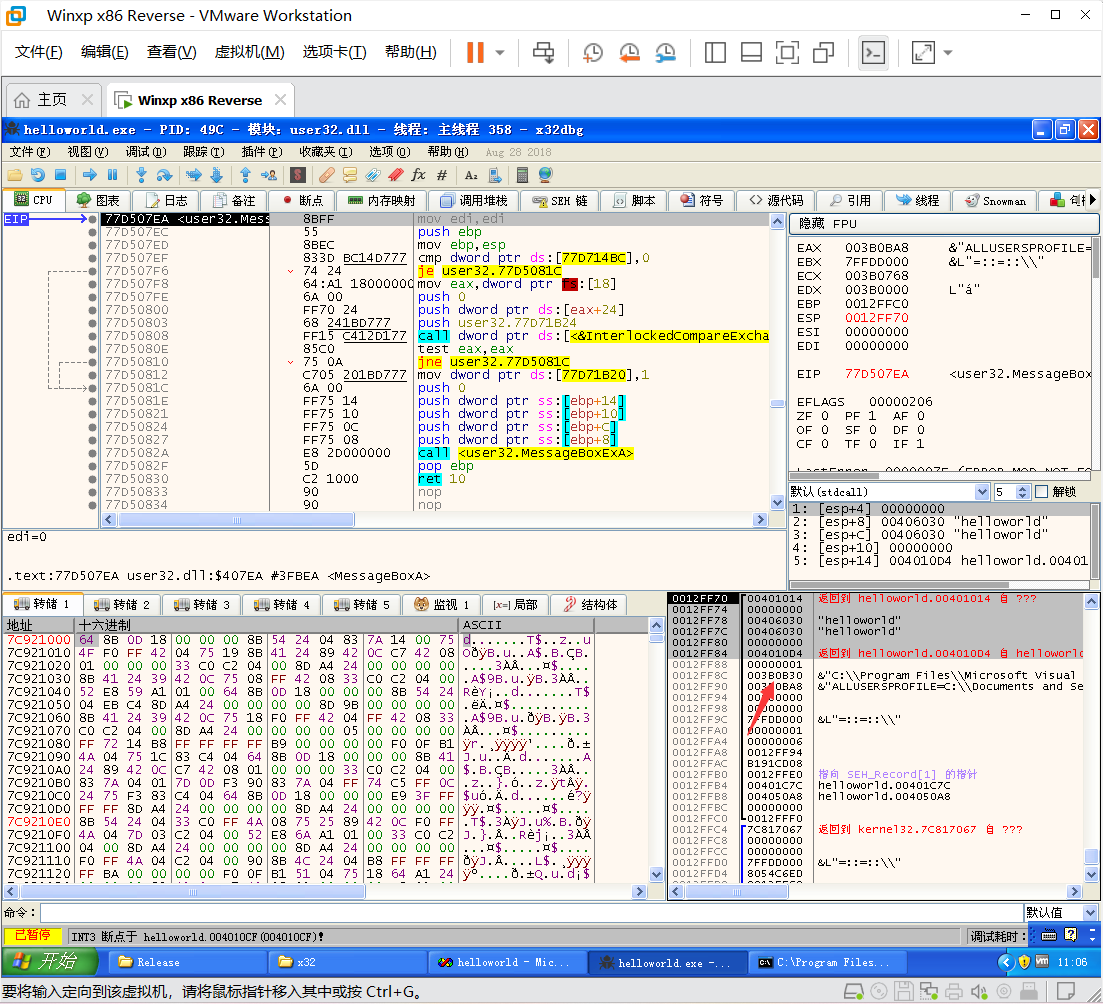Open VMware snapshot manager icon
This screenshot has height=1004, width=1103.
pyautogui.click(x=665, y=52)
